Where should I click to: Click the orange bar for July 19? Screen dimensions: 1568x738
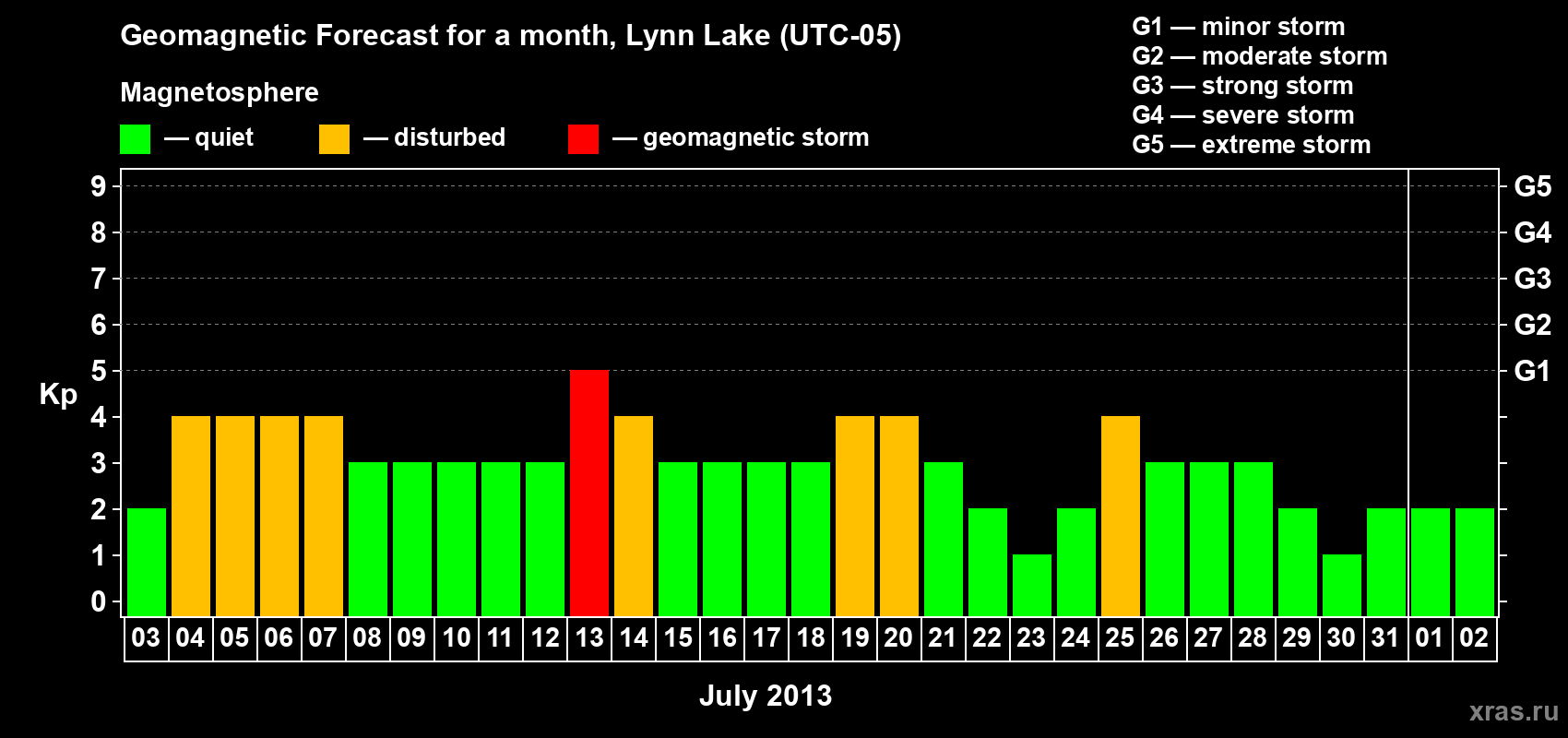tap(855, 516)
